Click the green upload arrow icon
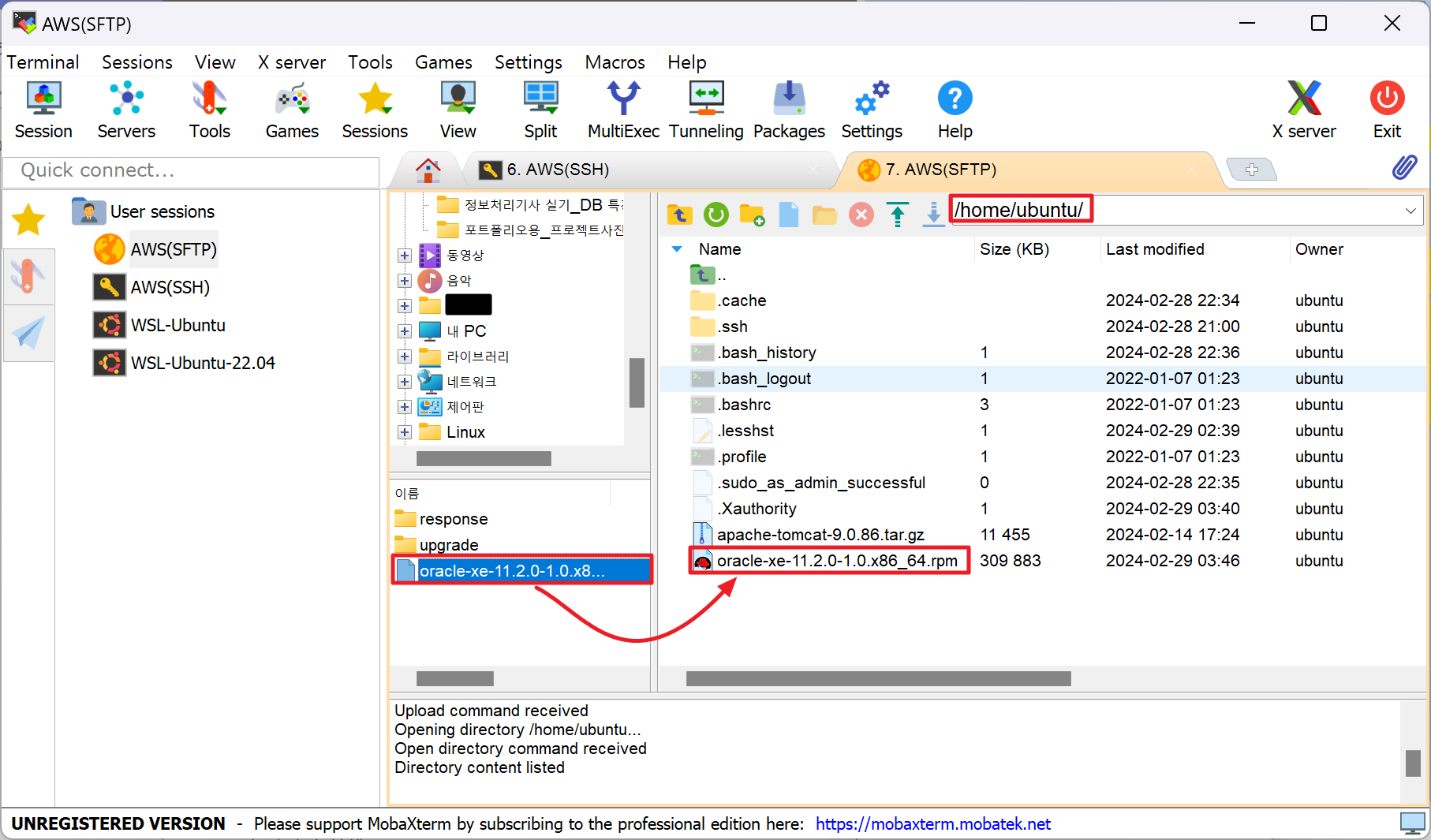1431x840 pixels. click(x=897, y=214)
